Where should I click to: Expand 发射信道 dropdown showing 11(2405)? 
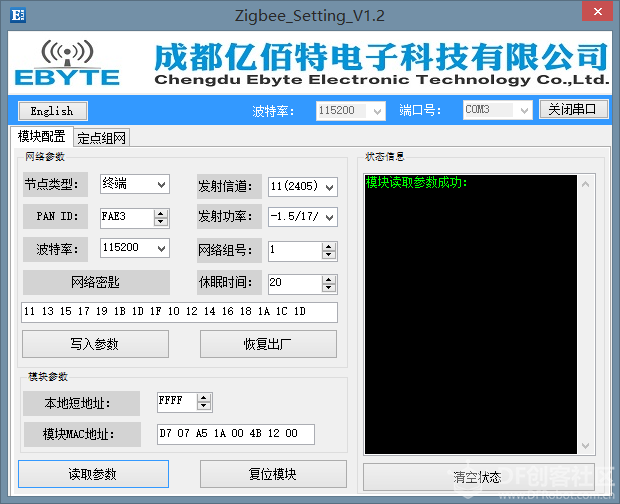click(302, 187)
